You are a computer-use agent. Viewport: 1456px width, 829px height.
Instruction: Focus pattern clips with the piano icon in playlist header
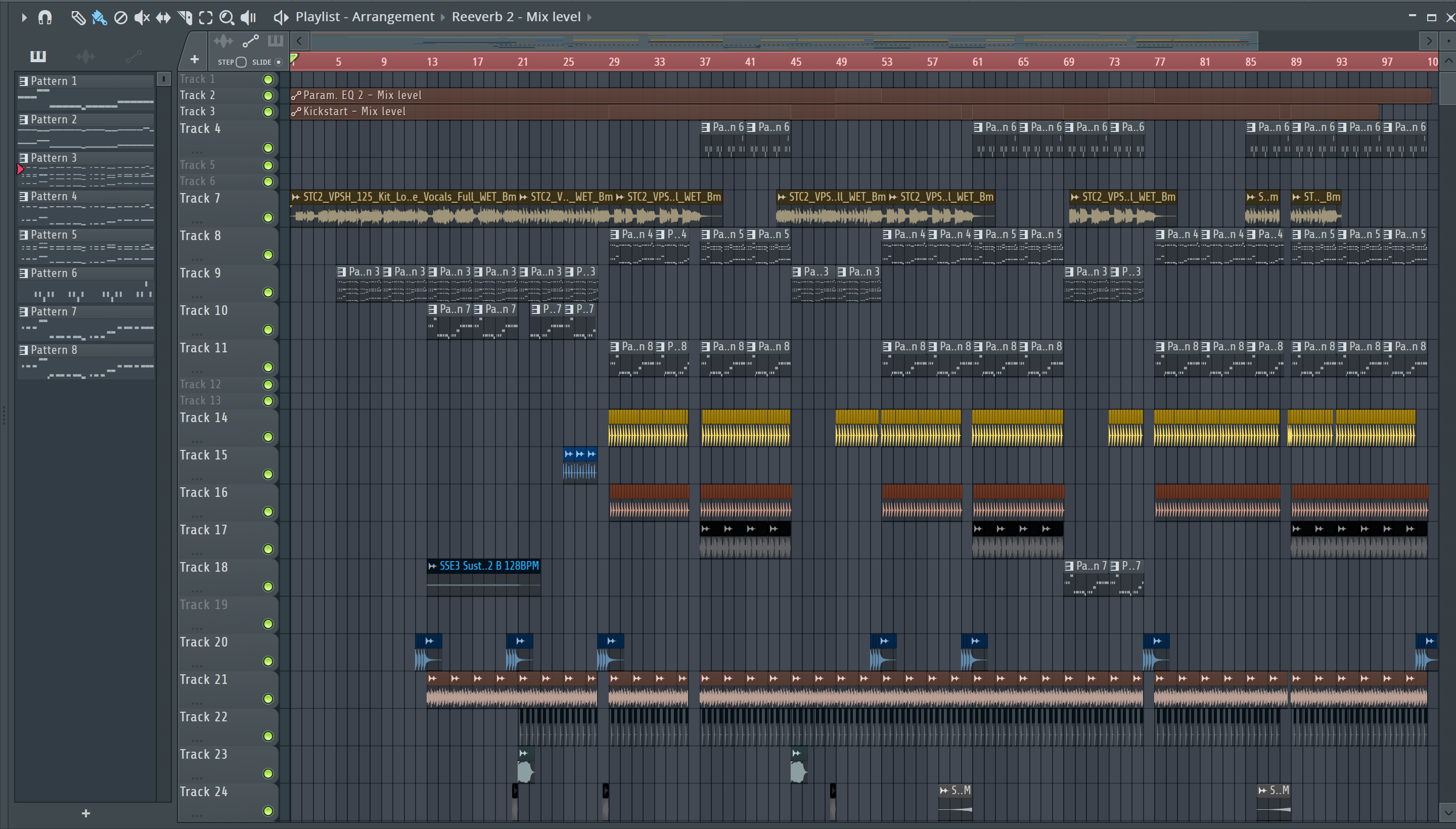click(x=276, y=40)
